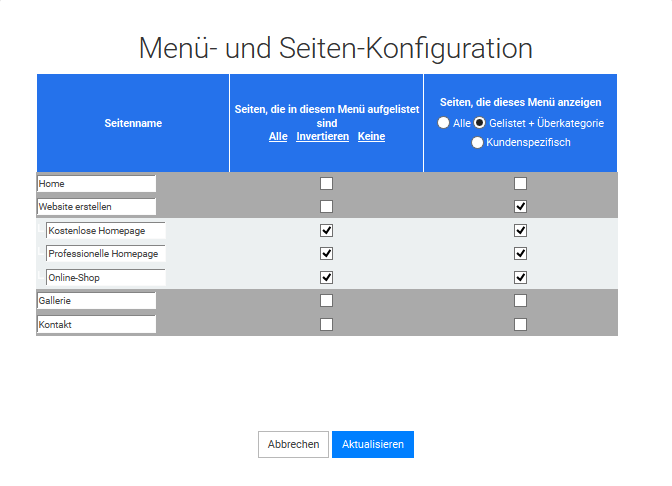Uncheck Kostenlose Homepage listed-in-menu checkbox
The width and height of the screenshot is (672, 486).
pos(326,231)
